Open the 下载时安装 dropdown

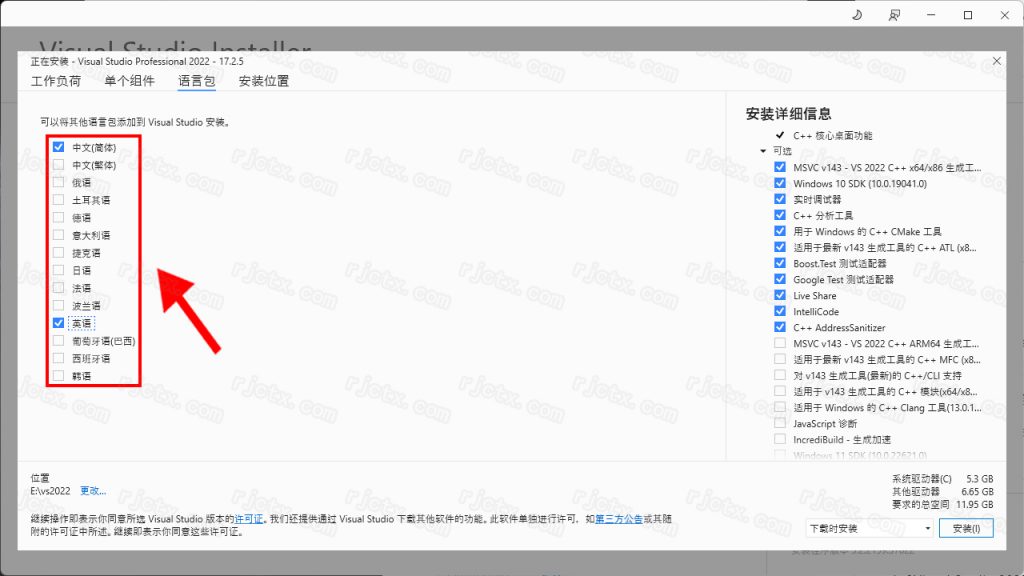pyautogui.click(x=870, y=528)
